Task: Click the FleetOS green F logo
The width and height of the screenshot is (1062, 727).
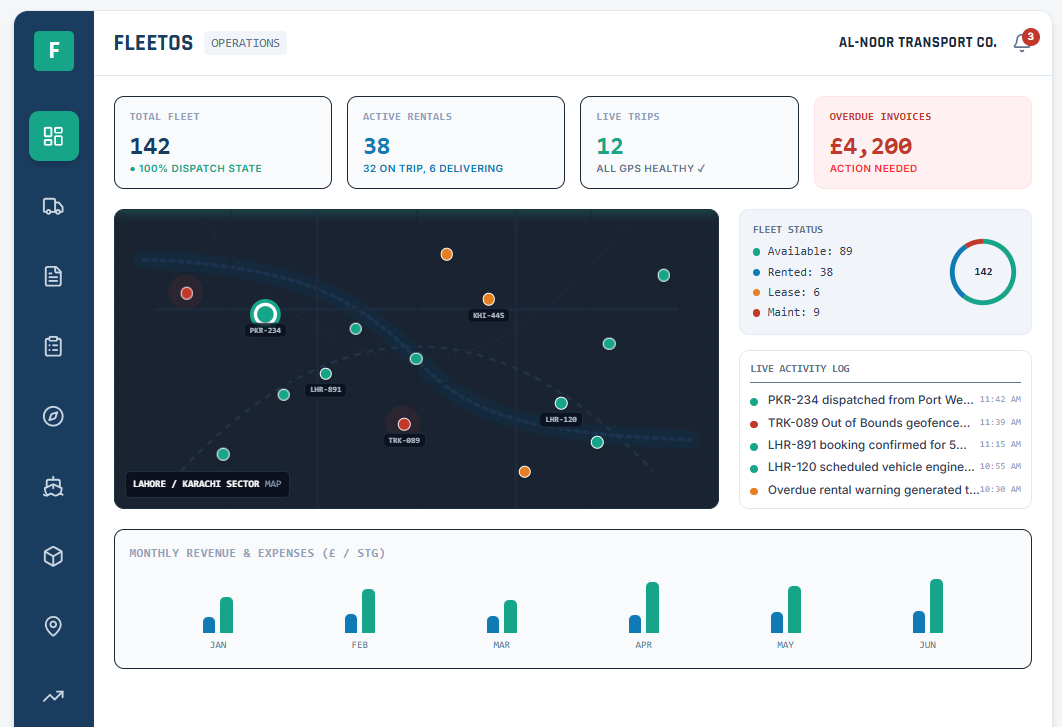Action: (x=54, y=51)
